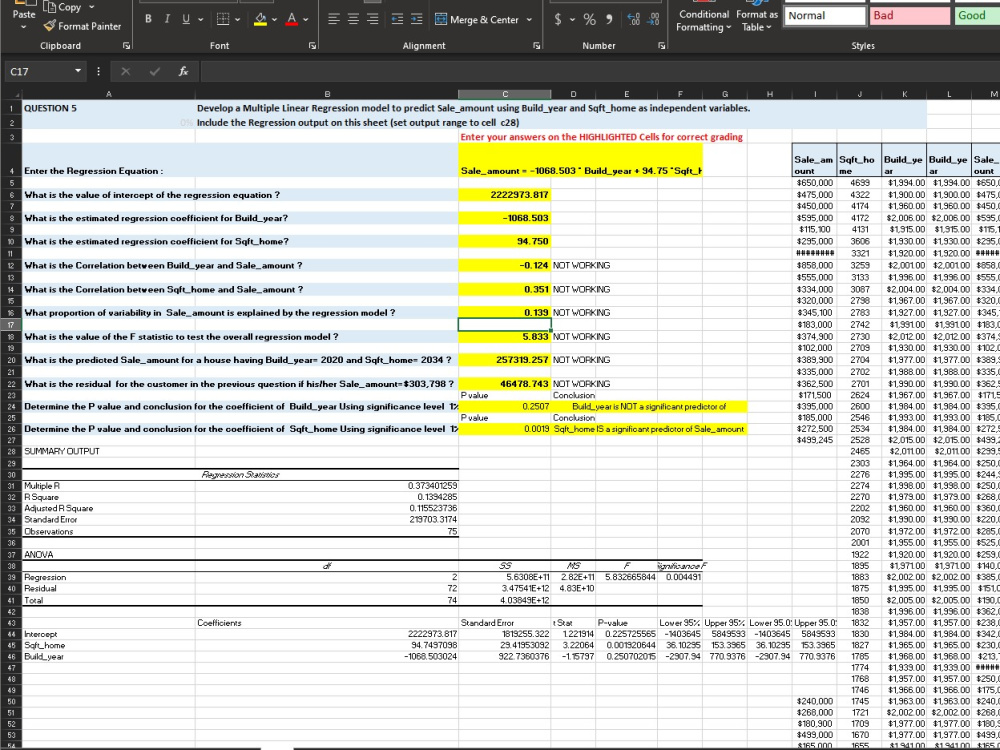Apply red font color icon

point(290,20)
